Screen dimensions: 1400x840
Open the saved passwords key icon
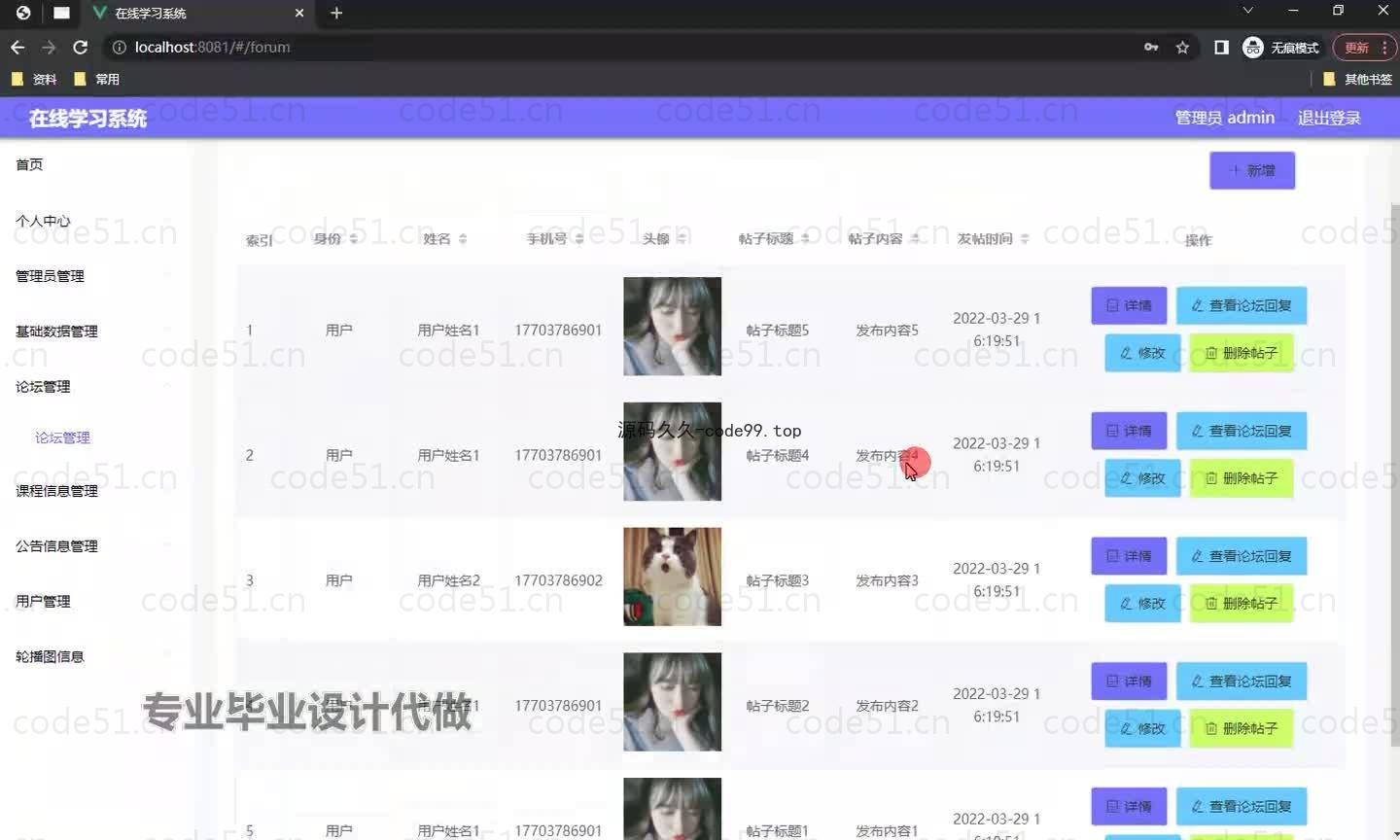pyautogui.click(x=1151, y=47)
